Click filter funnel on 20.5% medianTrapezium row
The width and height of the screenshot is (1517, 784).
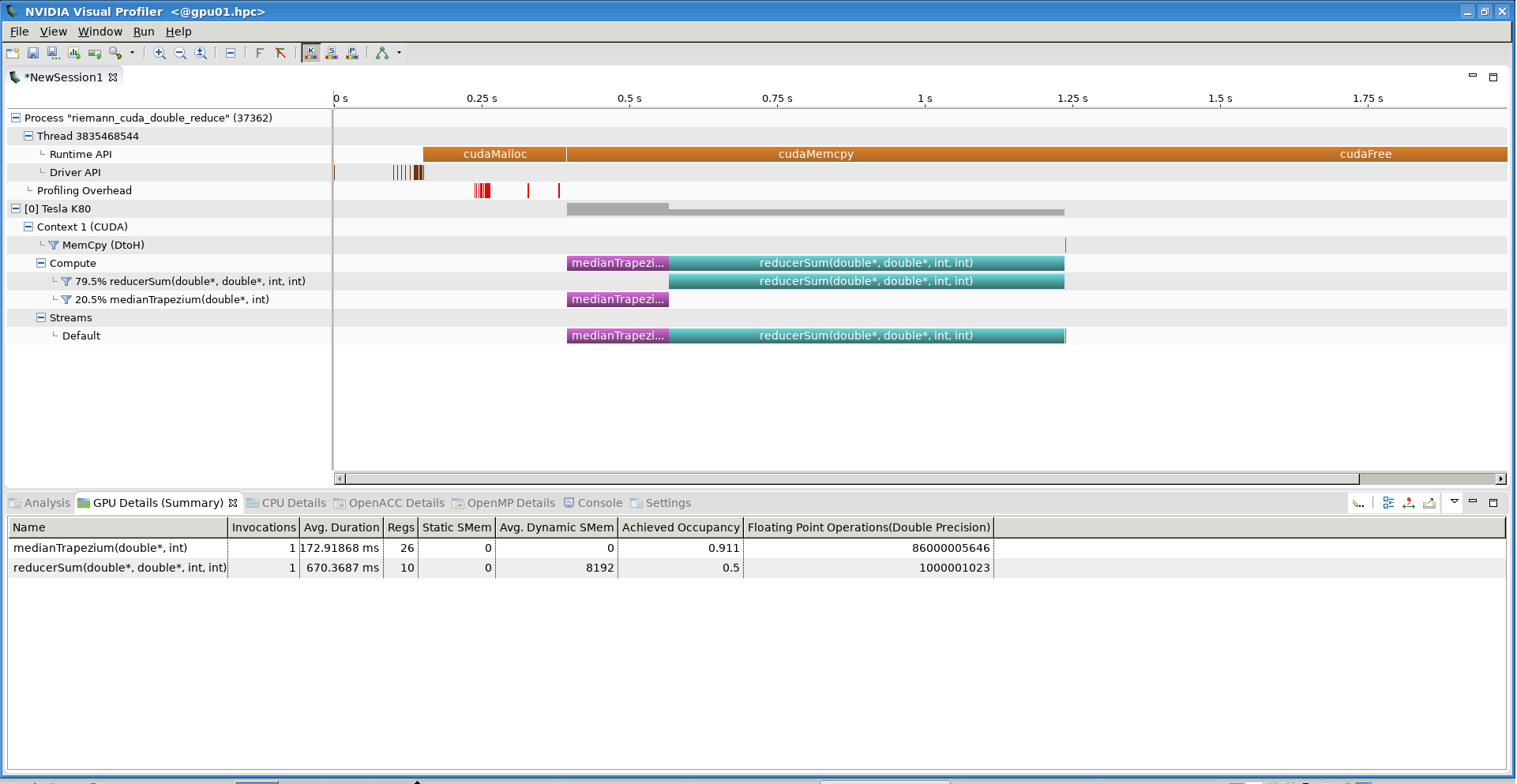pyautogui.click(x=66, y=300)
